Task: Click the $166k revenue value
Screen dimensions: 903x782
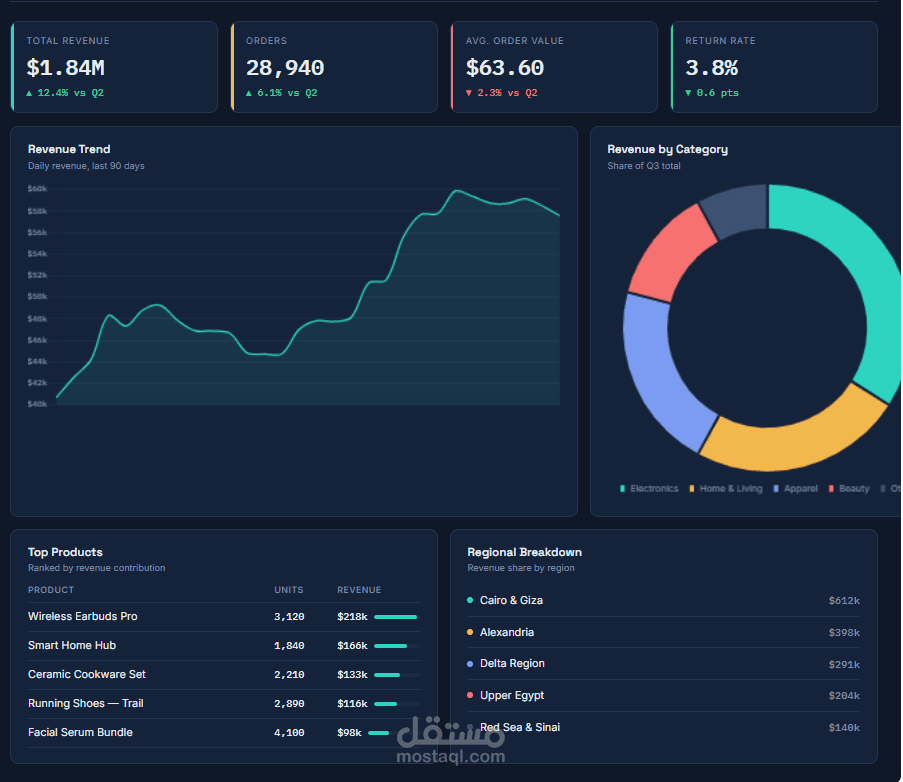Action: pyautogui.click(x=352, y=646)
